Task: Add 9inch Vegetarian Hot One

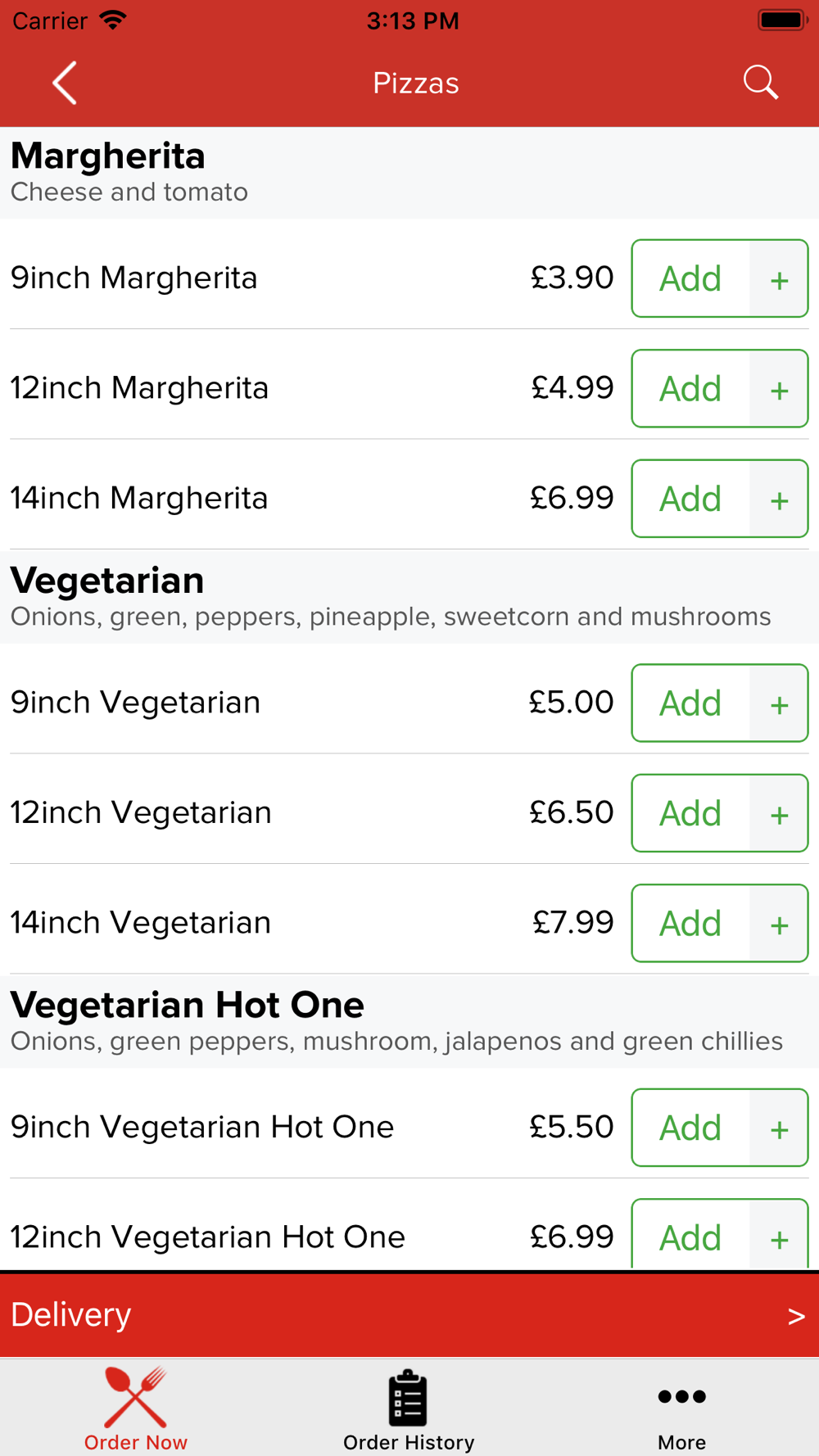Action: [690, 1128]
